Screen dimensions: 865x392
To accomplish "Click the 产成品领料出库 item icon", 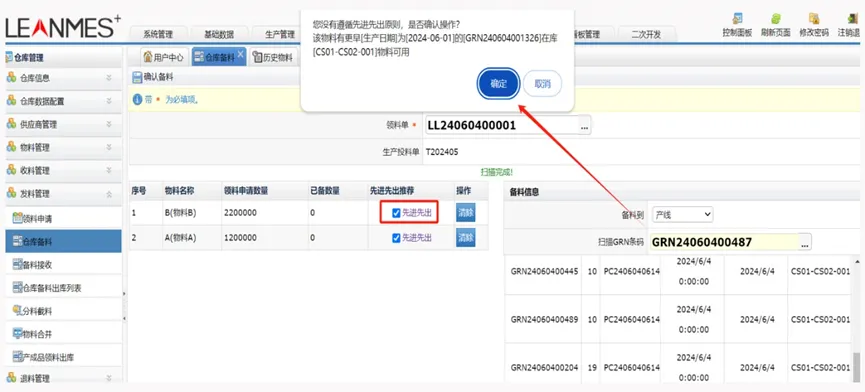I will (x=17, y=357).
